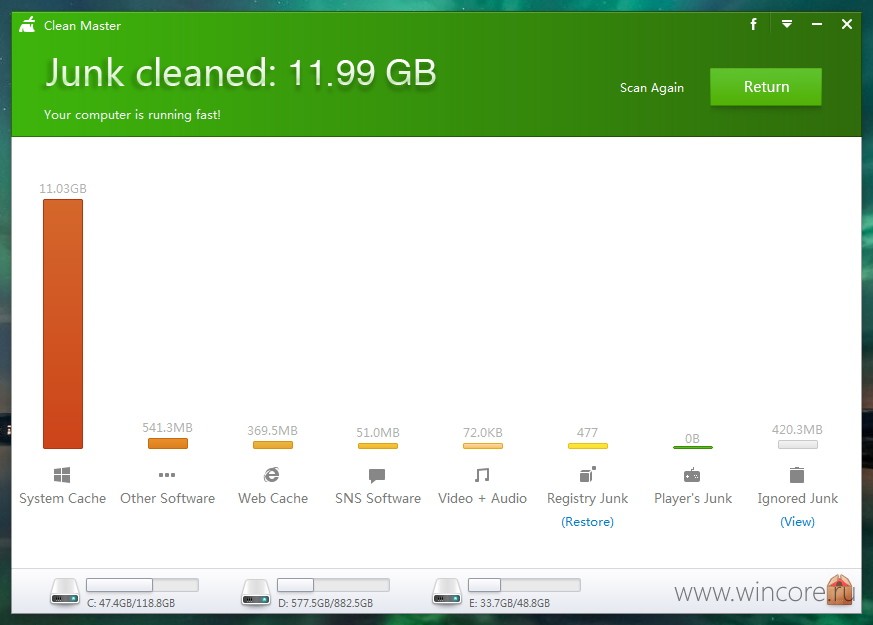Click the C: 47.4GB/118.8GB text
873x625 pixels.
(131, 603)
